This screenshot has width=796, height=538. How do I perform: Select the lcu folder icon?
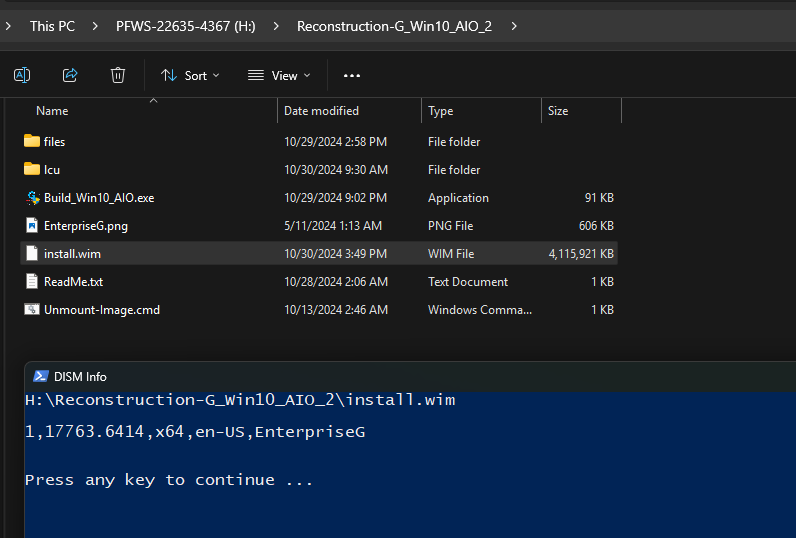[x=32, y=169]
